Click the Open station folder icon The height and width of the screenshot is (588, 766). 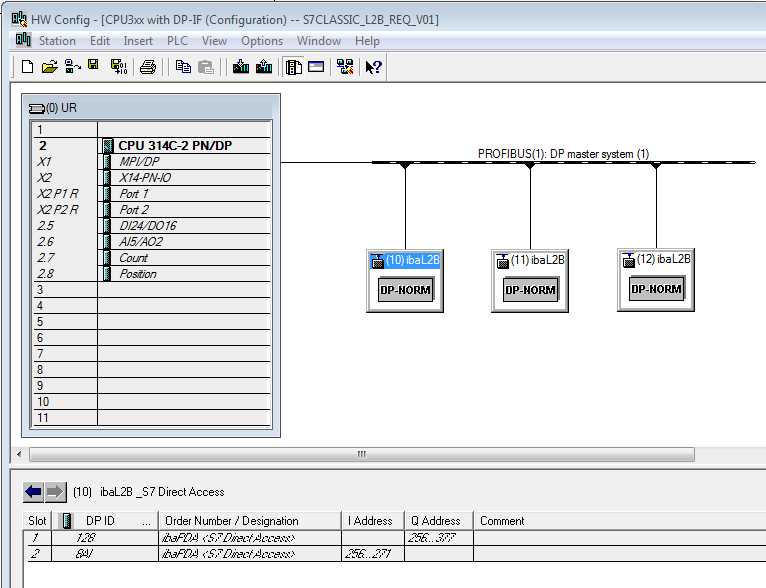(49, 67)
